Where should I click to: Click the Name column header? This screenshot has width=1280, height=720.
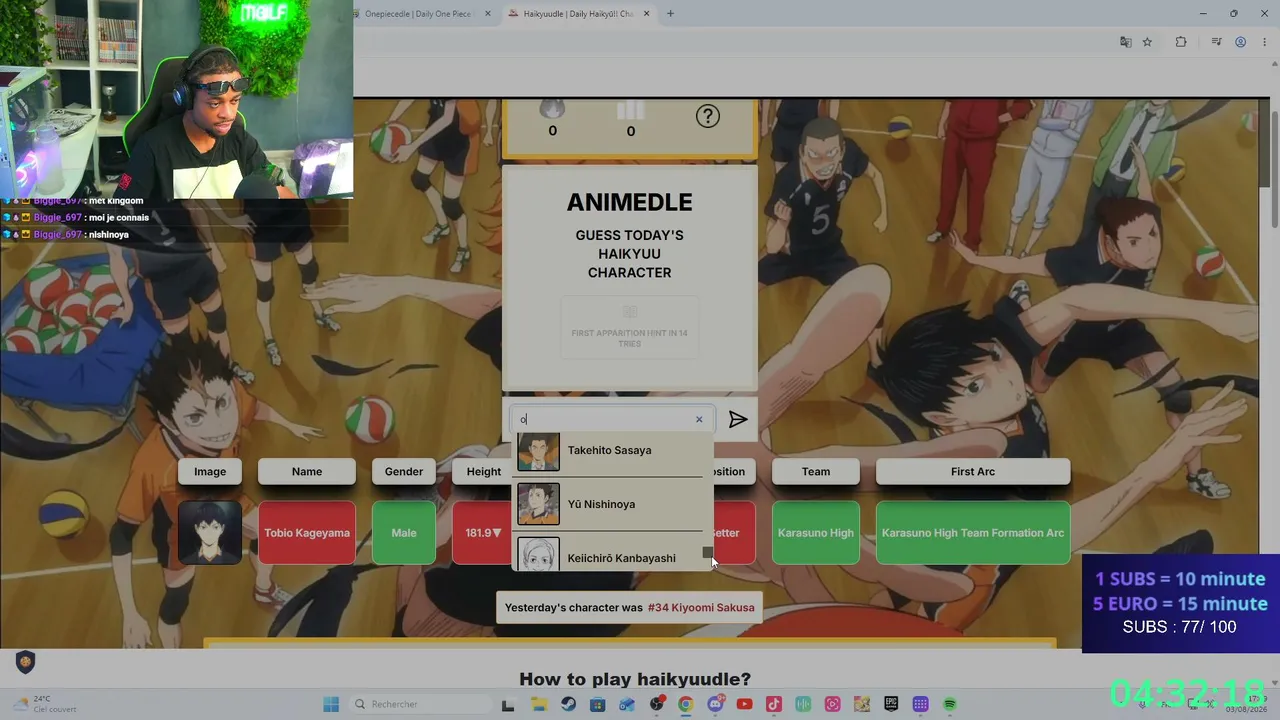(x=307, y=472)
